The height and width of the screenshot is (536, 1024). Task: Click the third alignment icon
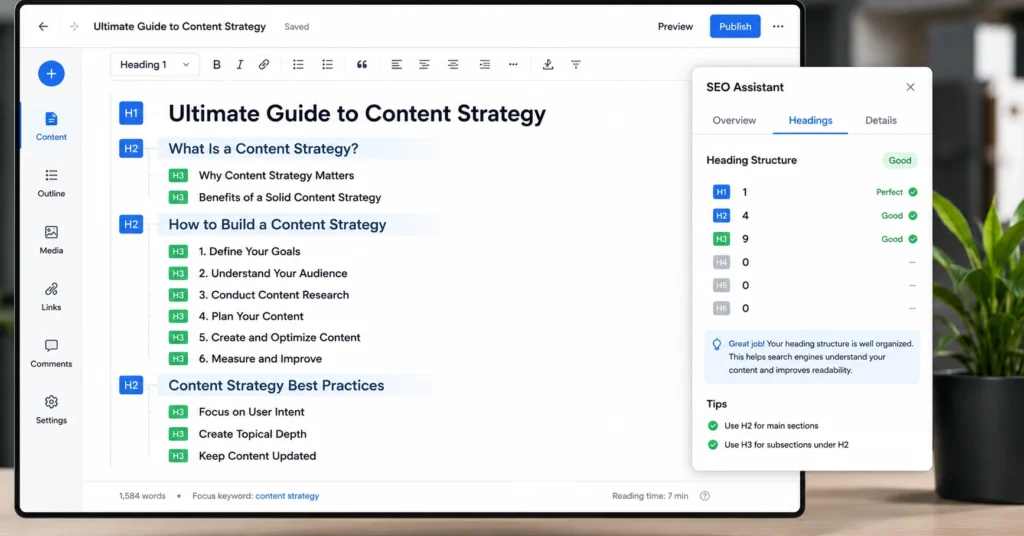(453, 65)
